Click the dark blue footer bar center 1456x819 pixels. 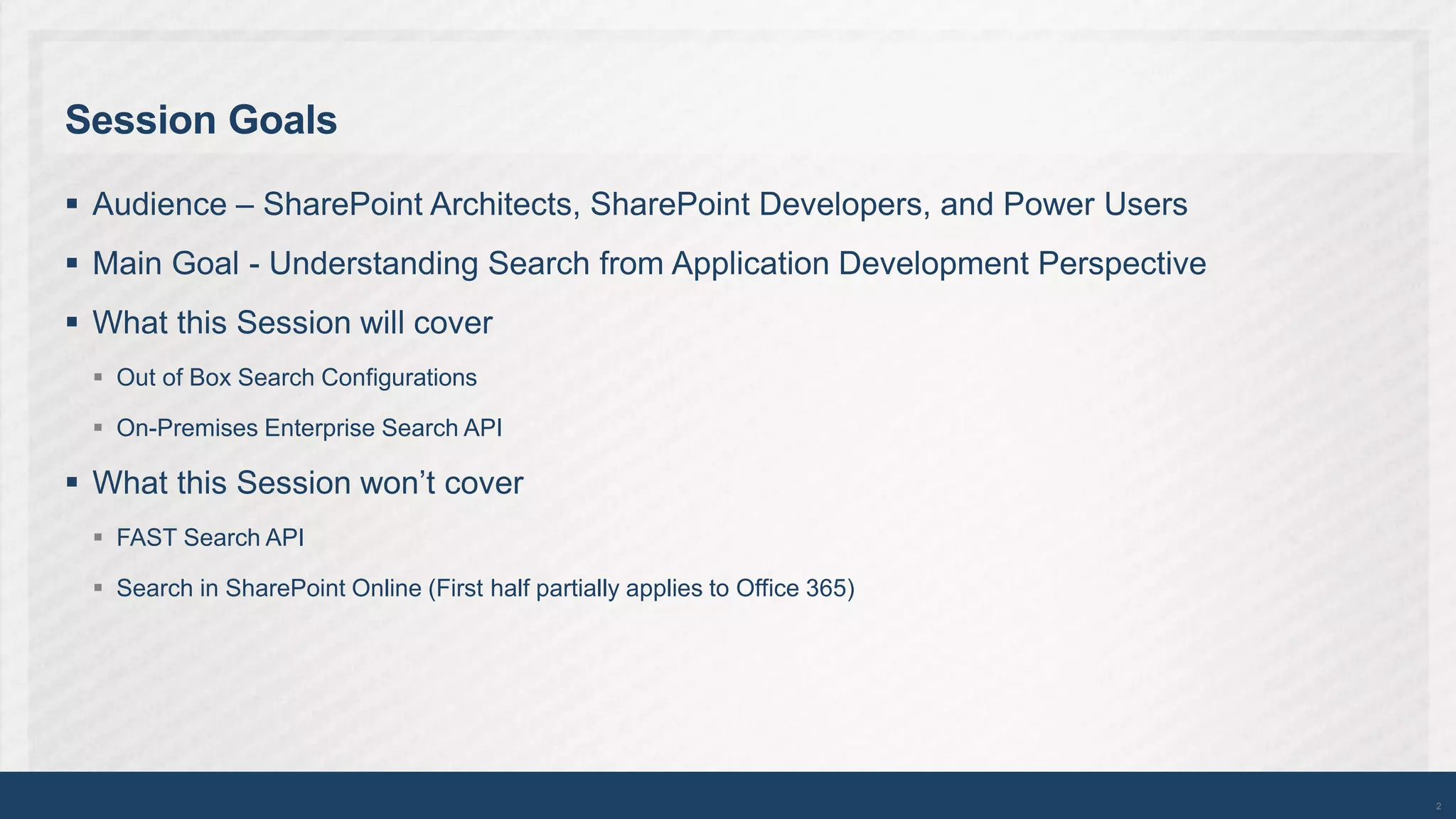click(728, 795)
